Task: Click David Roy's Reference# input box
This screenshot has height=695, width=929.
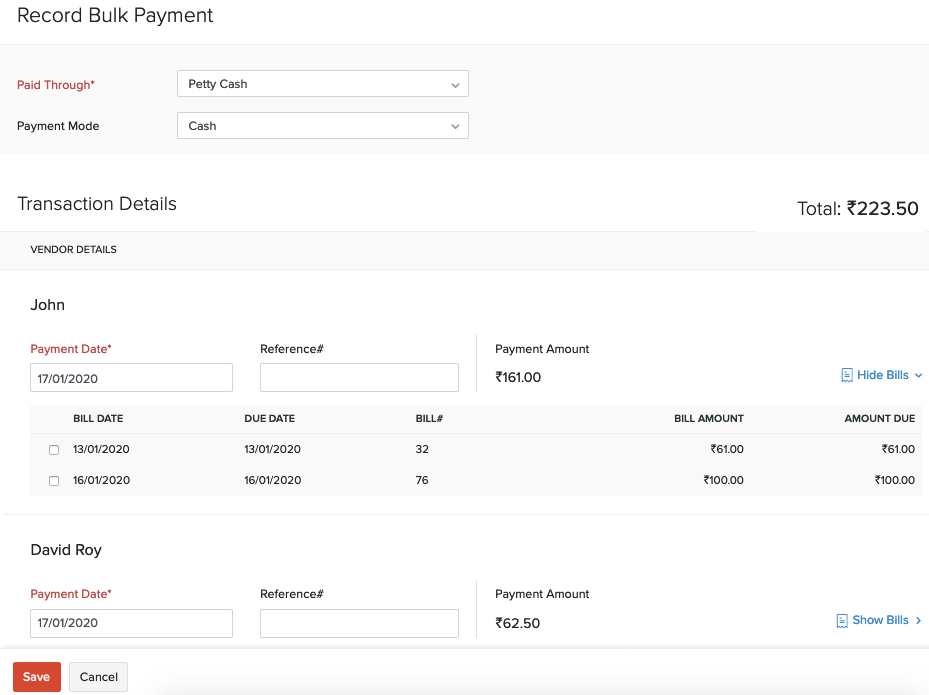Action: pyautogui.click(x=359, y=622)
